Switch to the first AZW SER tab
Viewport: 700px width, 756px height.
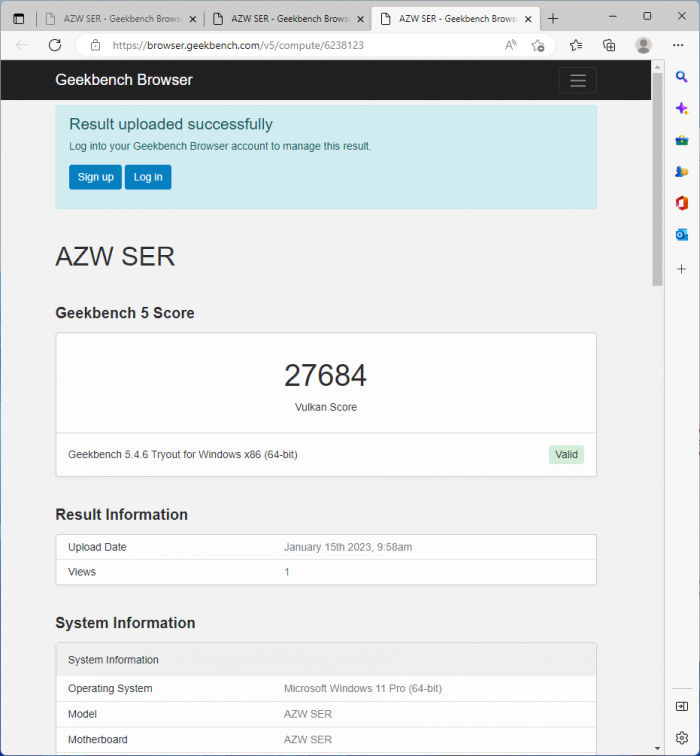click(121, 19)
